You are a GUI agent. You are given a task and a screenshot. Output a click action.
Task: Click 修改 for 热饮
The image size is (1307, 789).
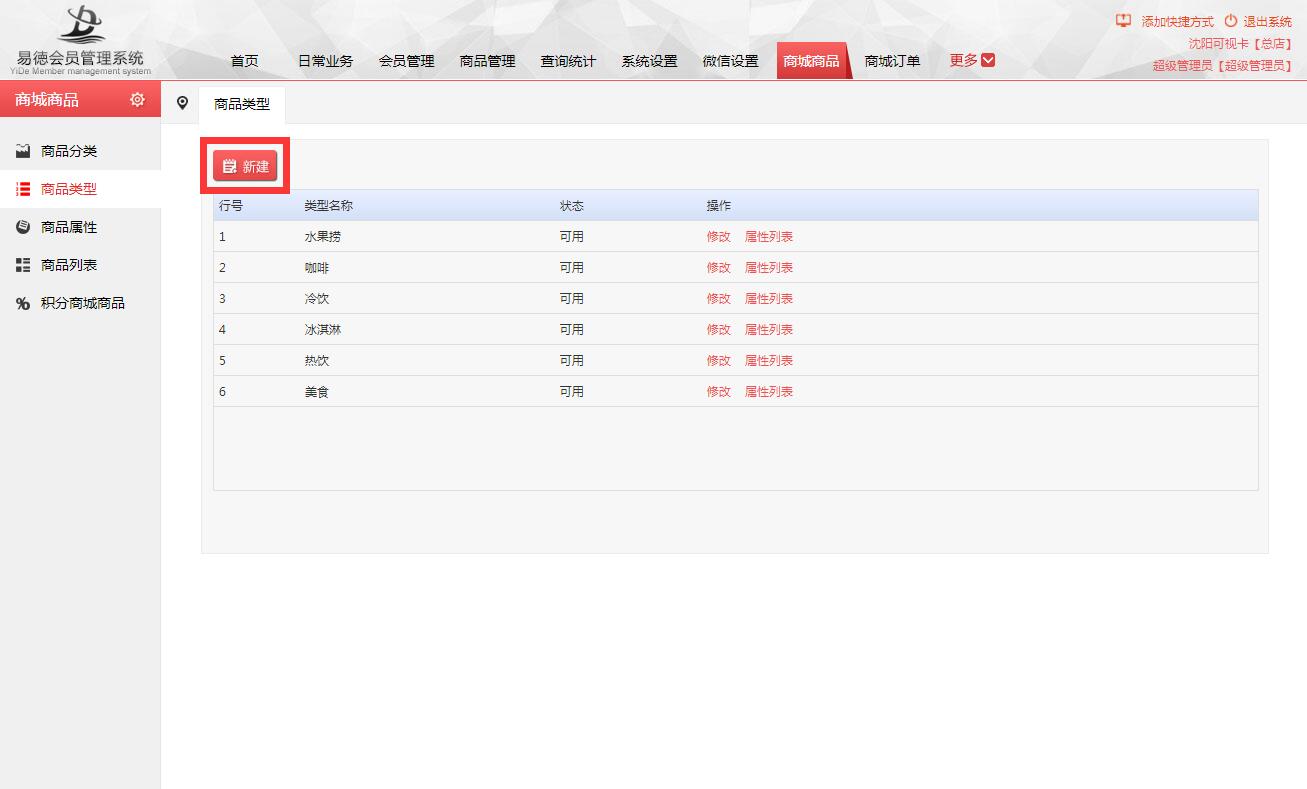point(718,361)
